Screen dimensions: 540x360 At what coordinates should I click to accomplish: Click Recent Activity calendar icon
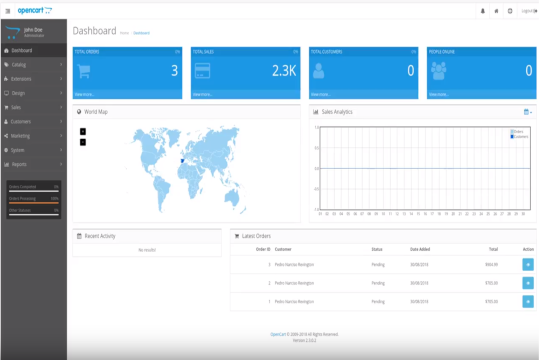pyautogui.click(x=79, y=236)
